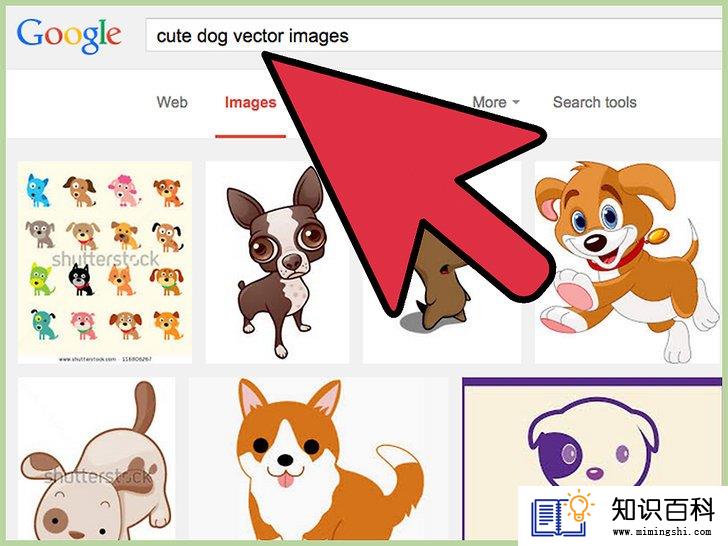Click the Google logo

click(69, 36)
